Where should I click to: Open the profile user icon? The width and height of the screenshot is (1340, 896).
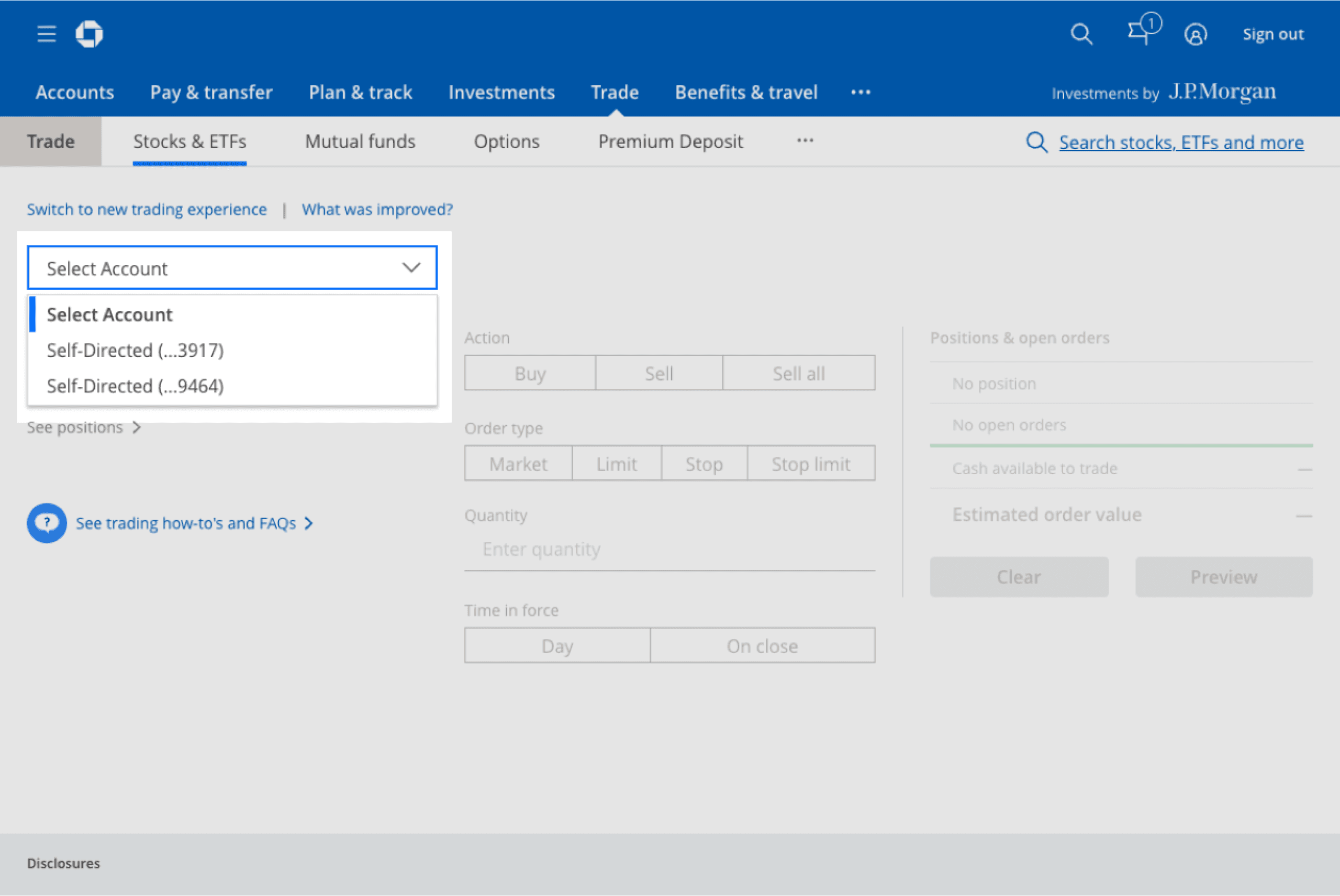pyautogui.click(x=1196, y=35)
